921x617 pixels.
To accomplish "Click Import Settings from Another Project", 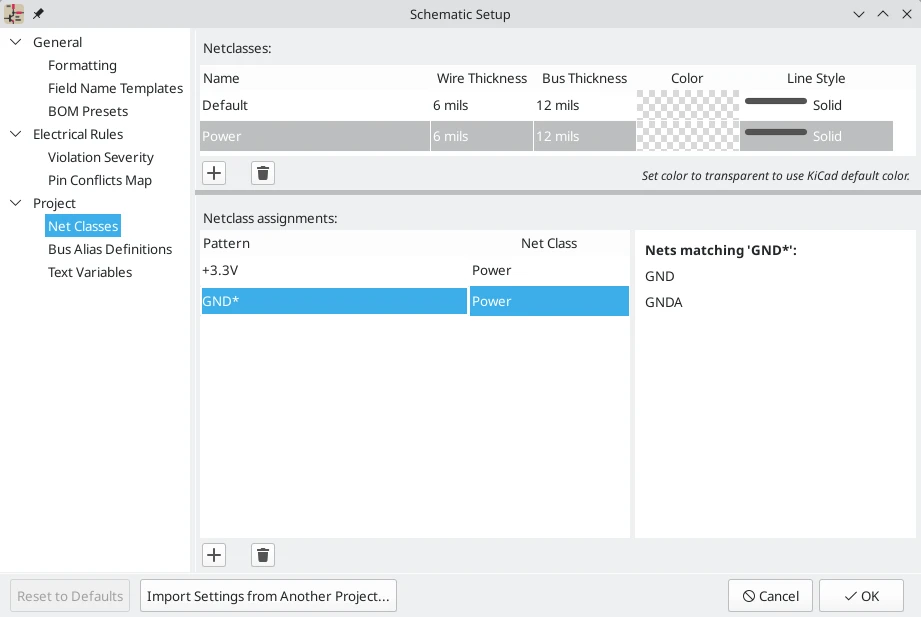I will point(268,596).
